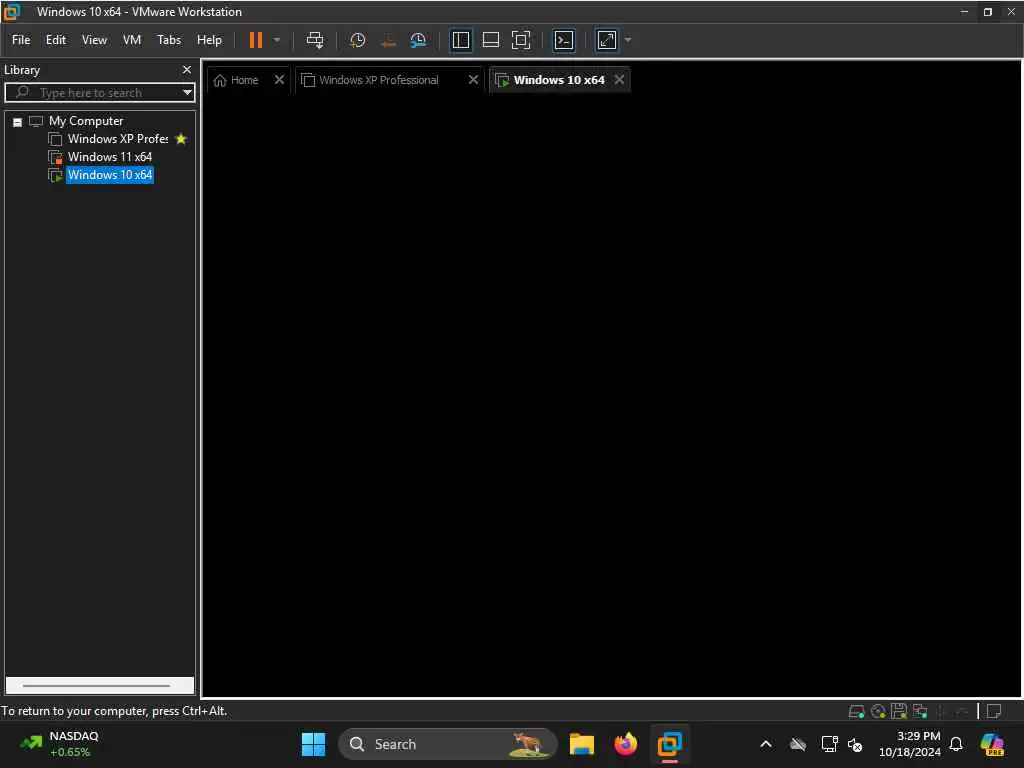The height and width of the screenshot is (768, 1024).
Task: Open the Copilot preview icon
Action: (x=992, y=744)
